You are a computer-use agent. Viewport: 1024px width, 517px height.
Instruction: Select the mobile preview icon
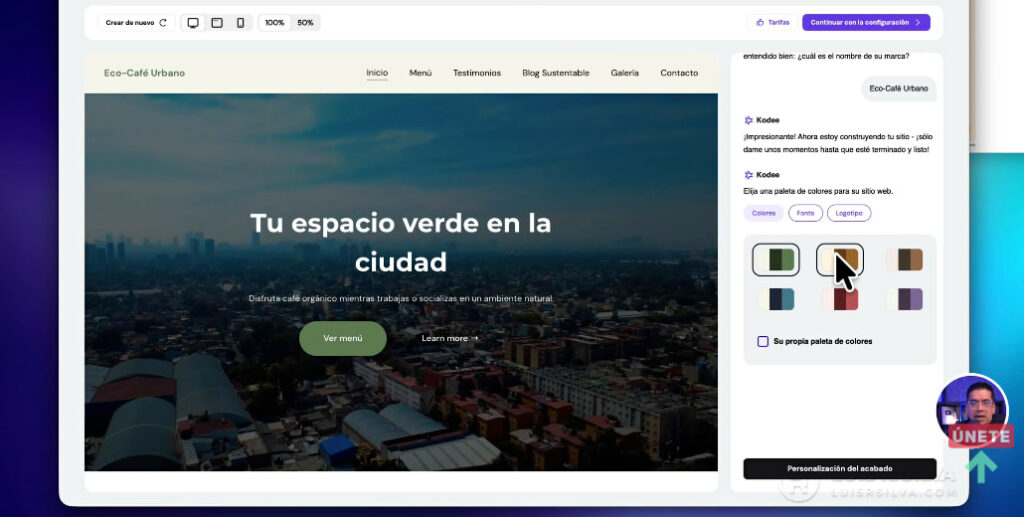[x=240, y=23]
